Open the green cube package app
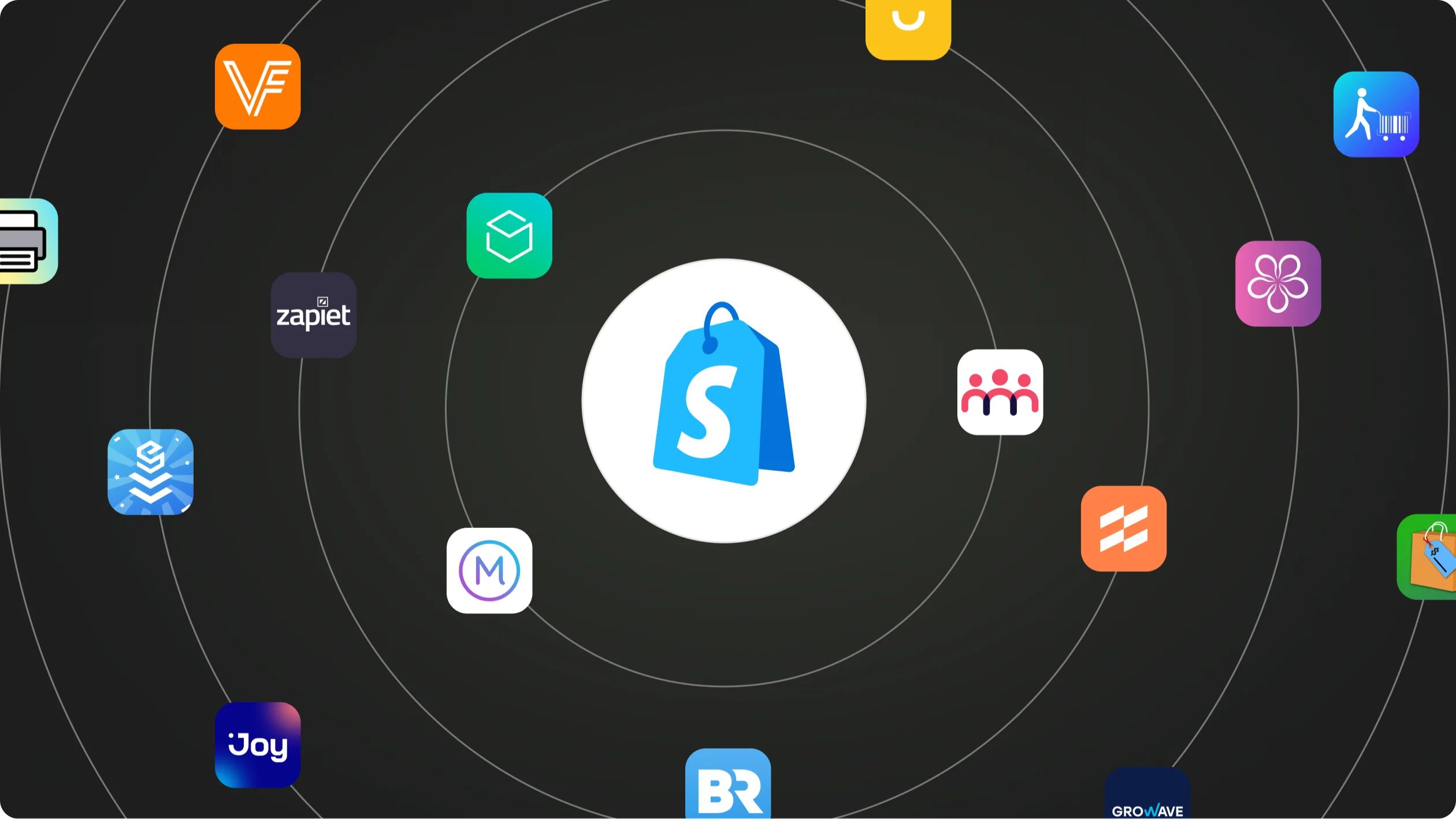The height and width of the screenshot is (819, 1456). coord(510,236)
